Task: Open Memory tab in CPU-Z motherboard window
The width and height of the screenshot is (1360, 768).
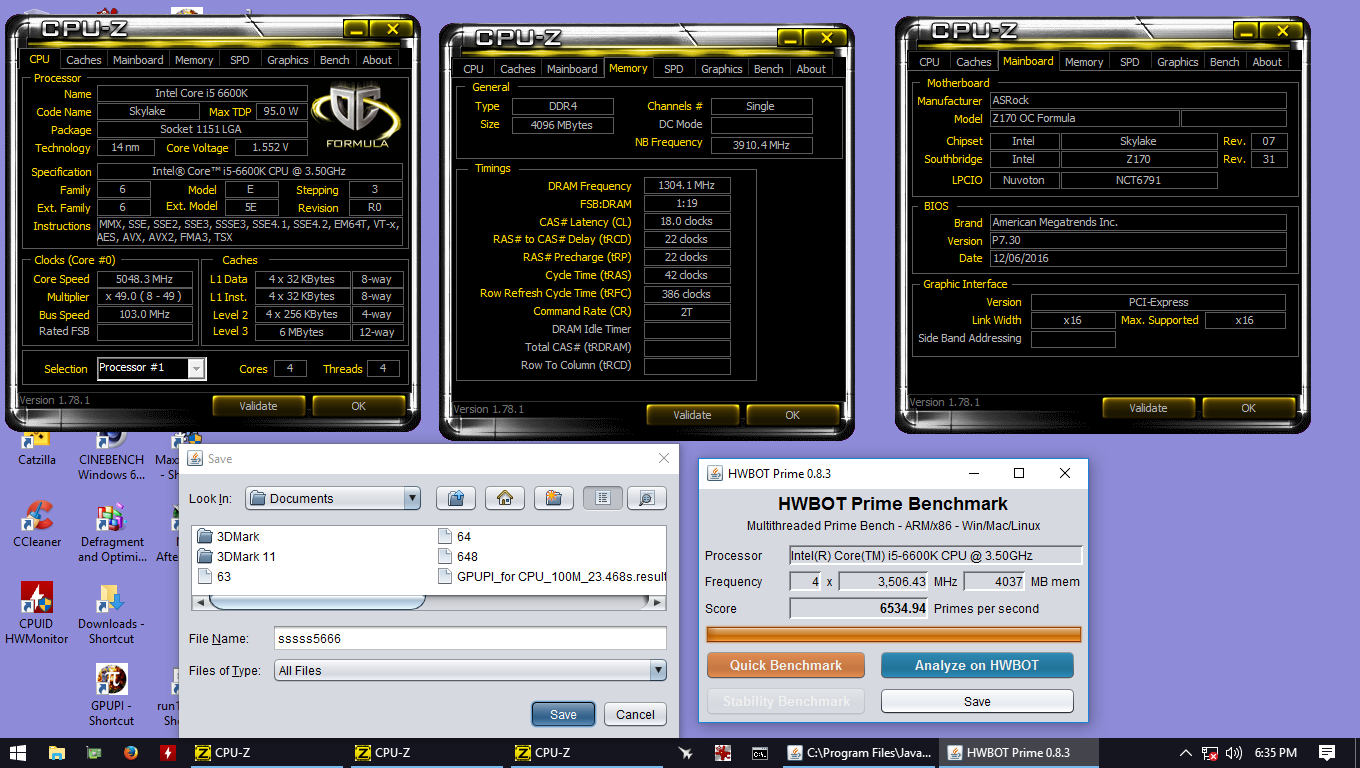Action: coord(1084,62)
